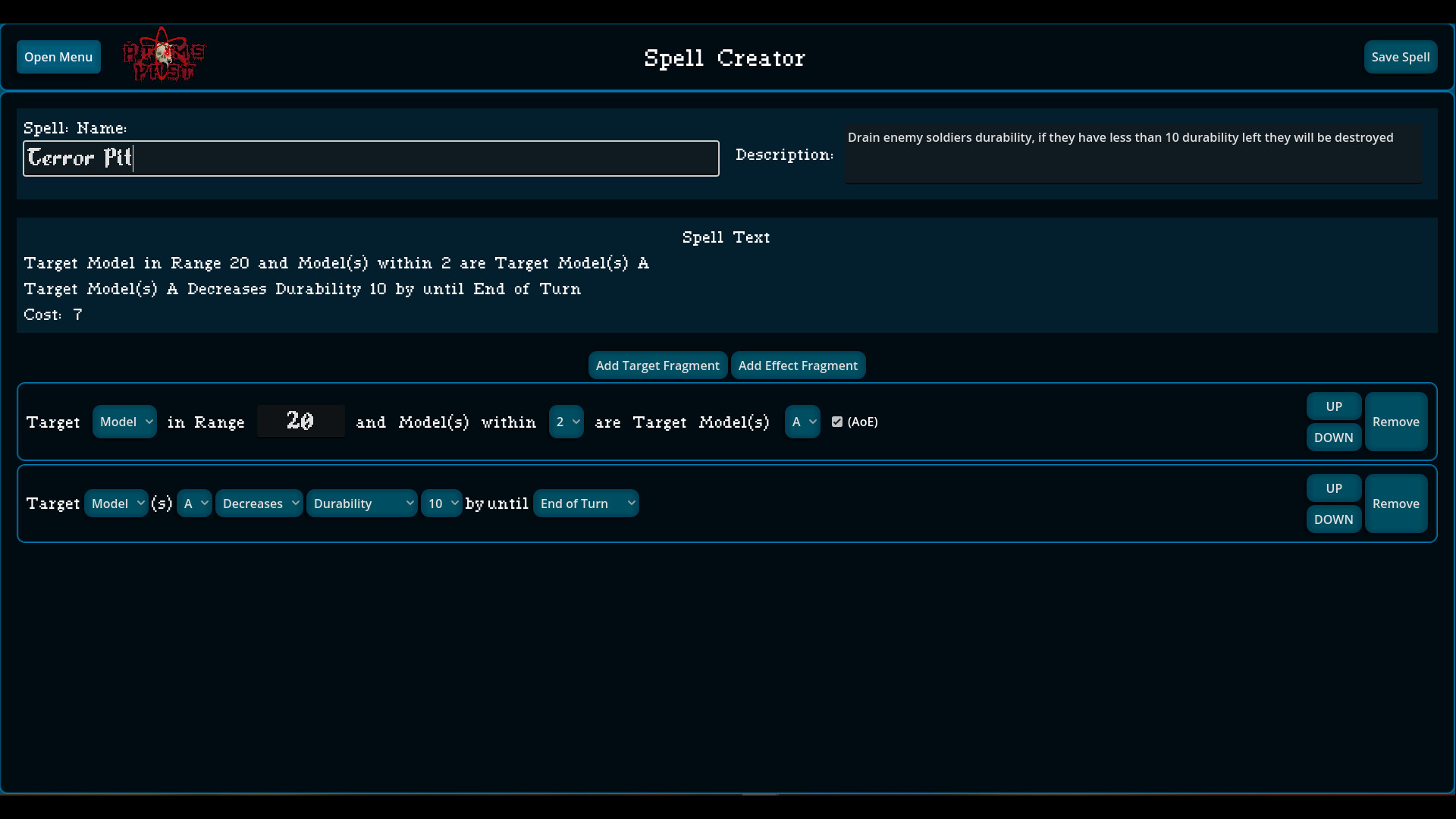Click the Add Target Fragment button icon
Screen dimensions: 1456x819
click(658, 365)
